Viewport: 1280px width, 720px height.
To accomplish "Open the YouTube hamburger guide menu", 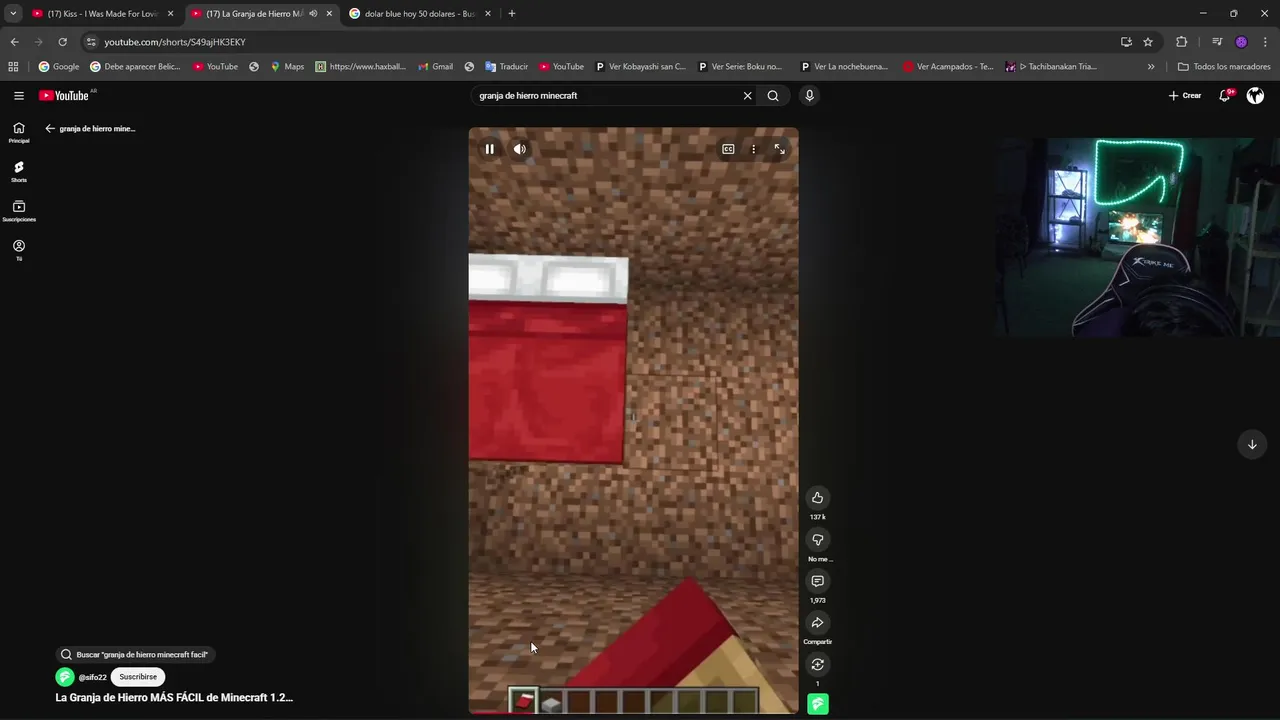I will (19, 96).
